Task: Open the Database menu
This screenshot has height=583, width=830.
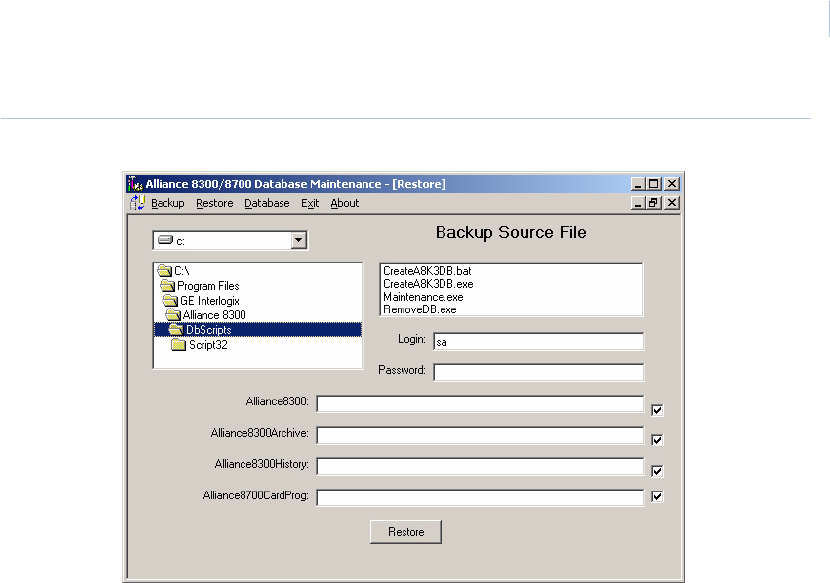Action: [267, 203]
